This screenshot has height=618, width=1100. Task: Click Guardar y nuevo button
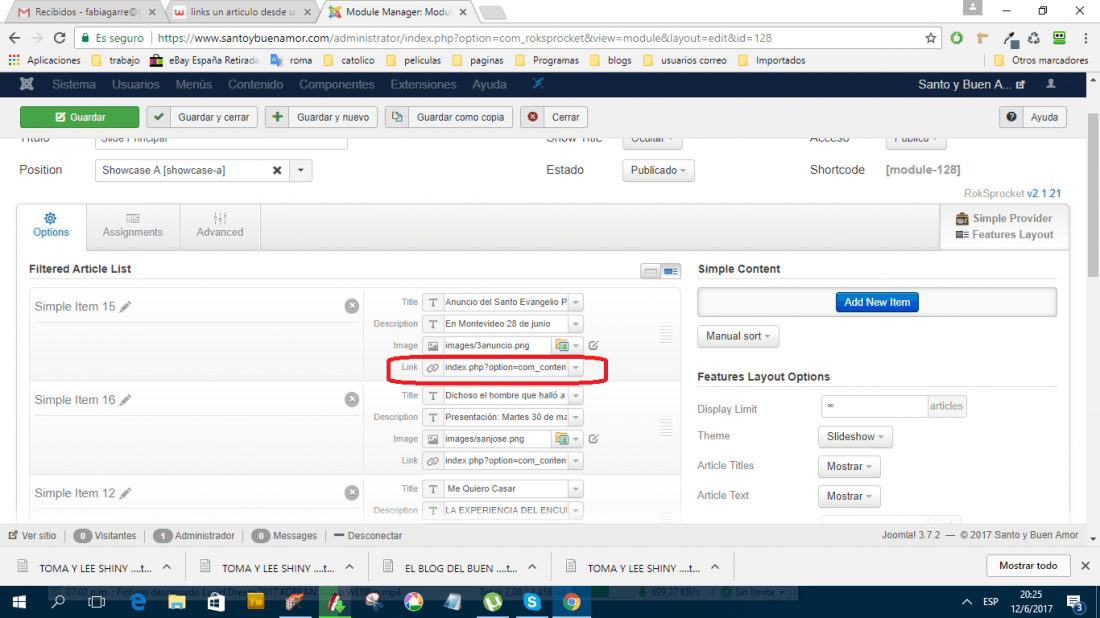321,117
